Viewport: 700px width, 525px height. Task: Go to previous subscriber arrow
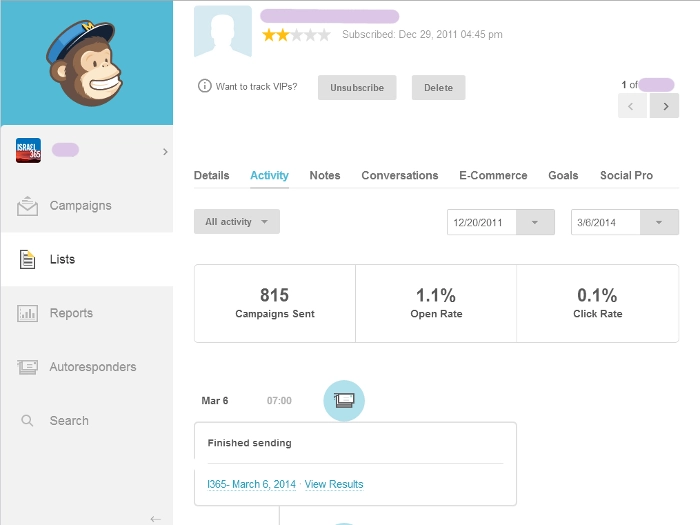[x=632, y=106]
